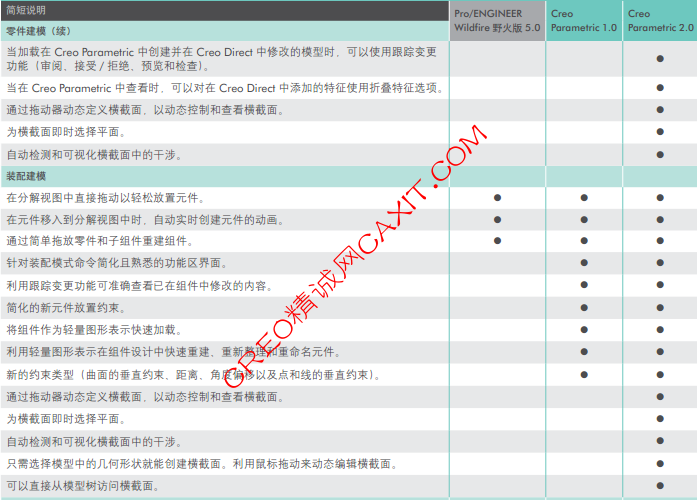
Task: Select row 只需选择模型中的几何形状就能创建横截面
Action: (349, 464)
